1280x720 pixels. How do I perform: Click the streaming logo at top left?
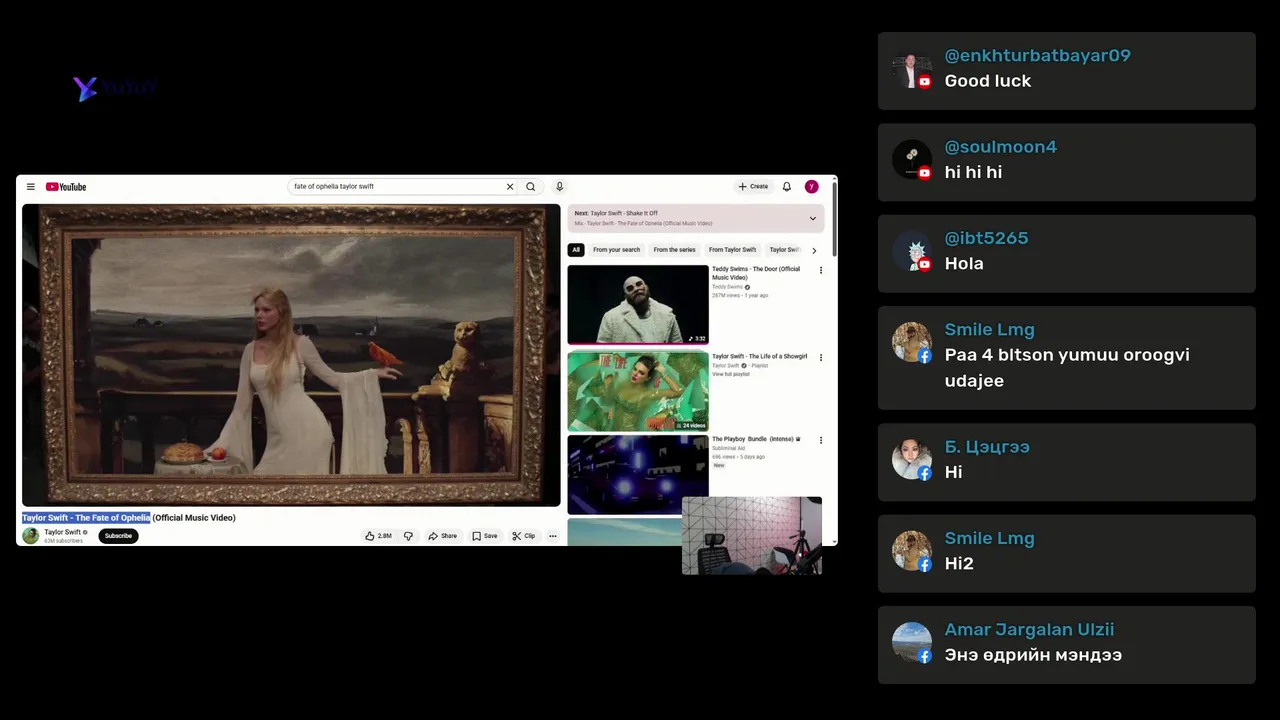tap(115, 88)
